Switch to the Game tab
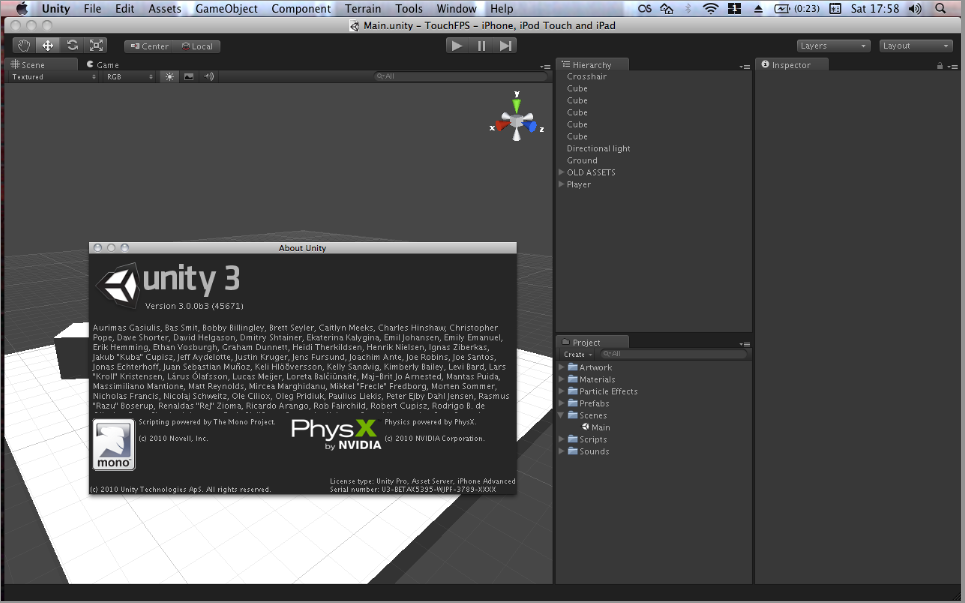The image size is (965, 603). click(x=102, y=64)
